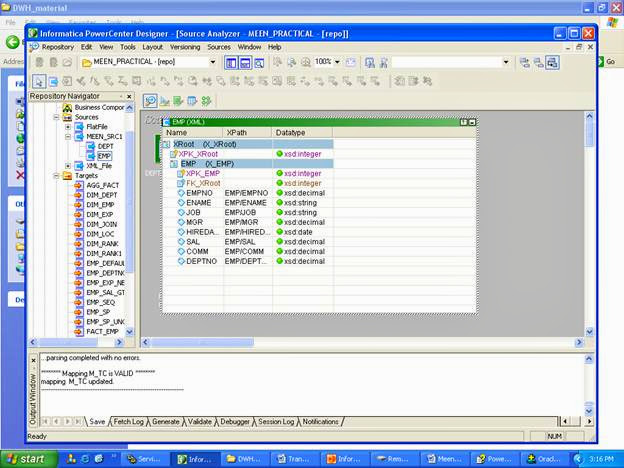Switch to the Session Log output tab
This screenshot has height=468, width=624.
point(276,421)
